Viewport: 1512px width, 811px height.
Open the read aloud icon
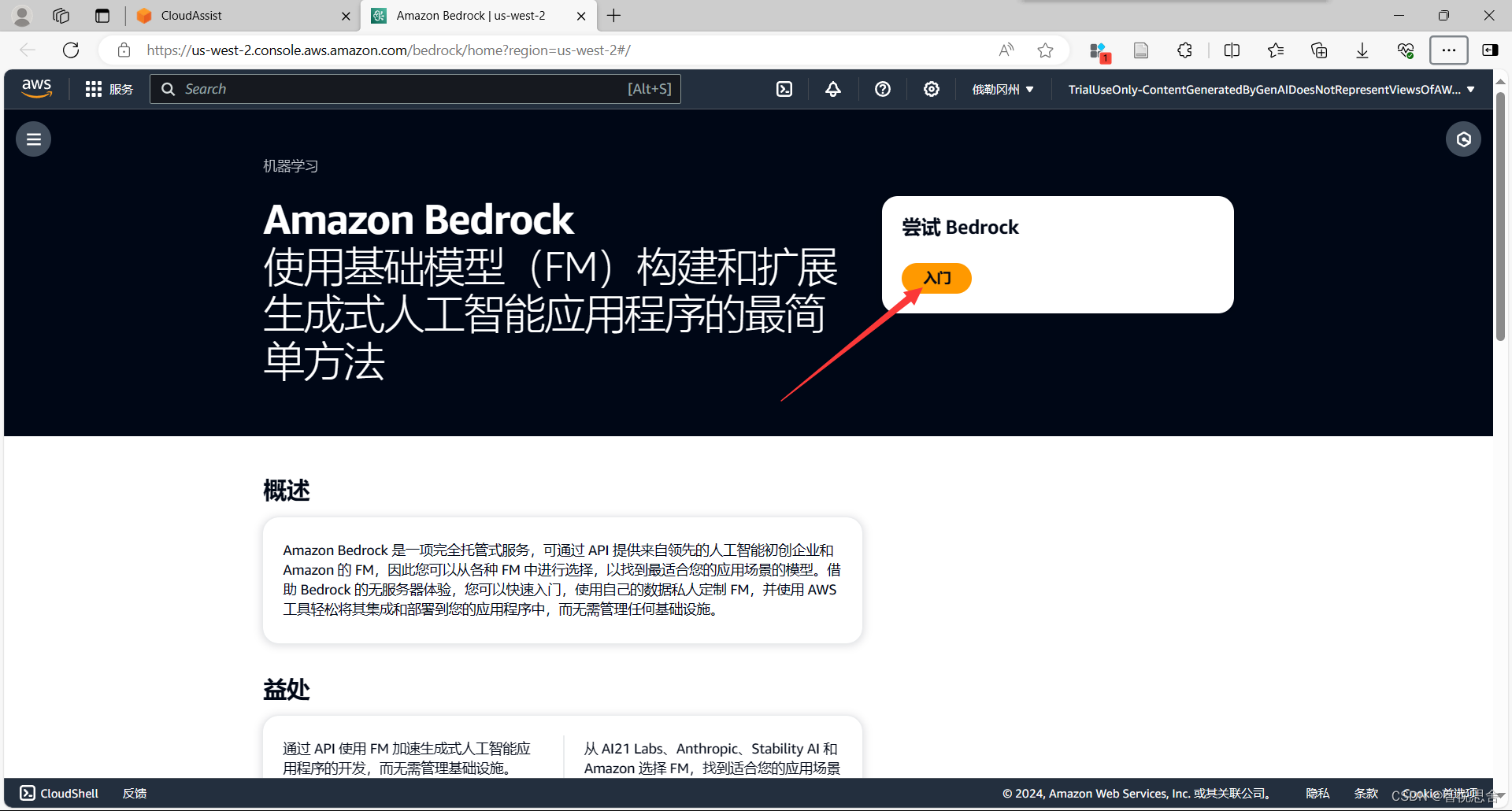click(x=1006, y=50)
